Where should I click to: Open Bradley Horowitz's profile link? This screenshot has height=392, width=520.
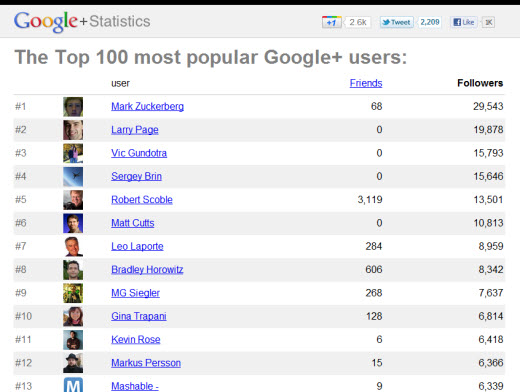(x=147, y=270)
